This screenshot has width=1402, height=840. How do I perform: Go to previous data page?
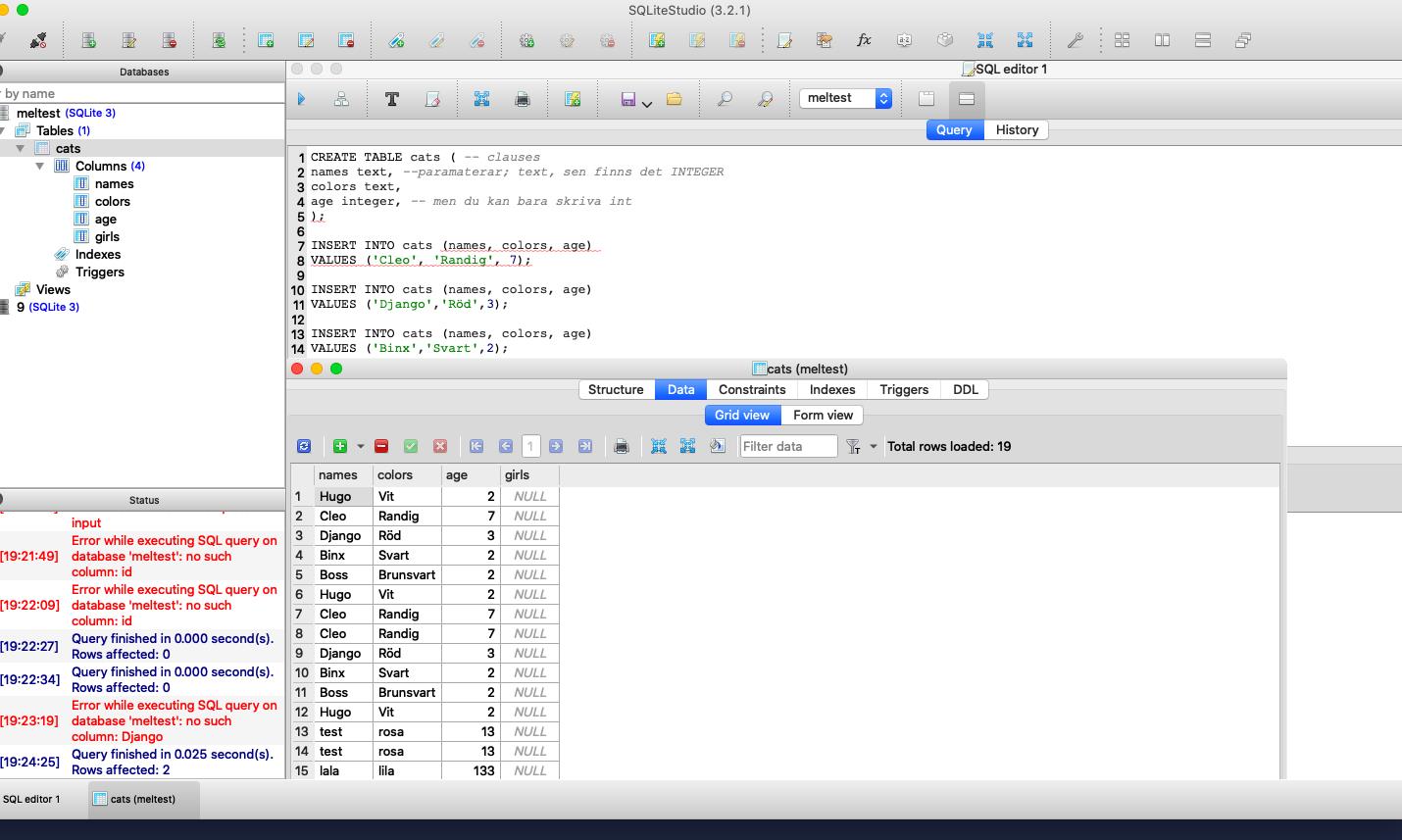point(506,446)
